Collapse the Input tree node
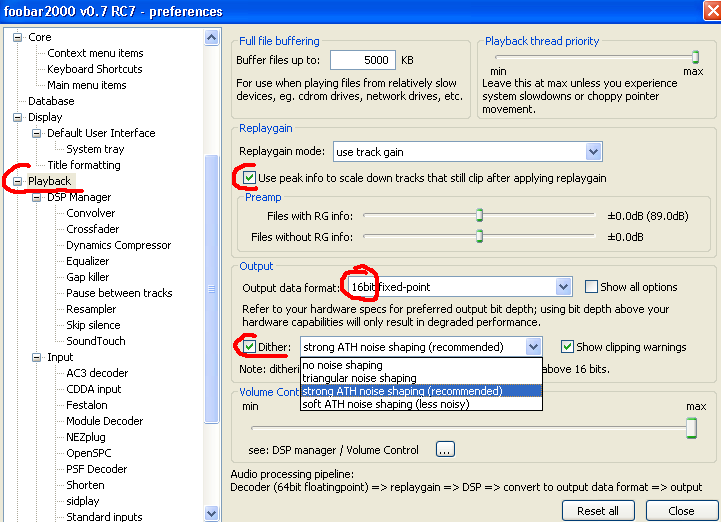Image resolution: width=721 pixels, height=522 pixels. point(36,357)
